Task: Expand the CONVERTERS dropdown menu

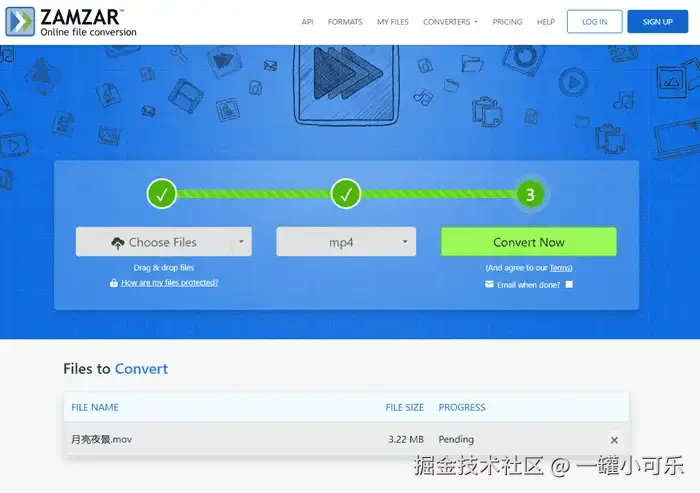Action: tap(450, 22)
